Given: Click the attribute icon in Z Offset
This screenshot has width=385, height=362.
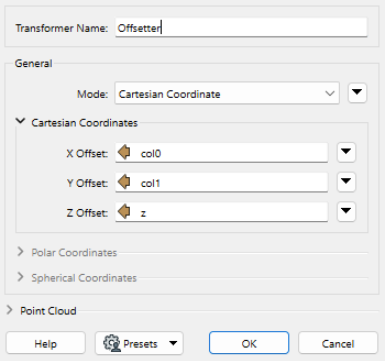Looking at the screenshot, I should coord(124,212).
